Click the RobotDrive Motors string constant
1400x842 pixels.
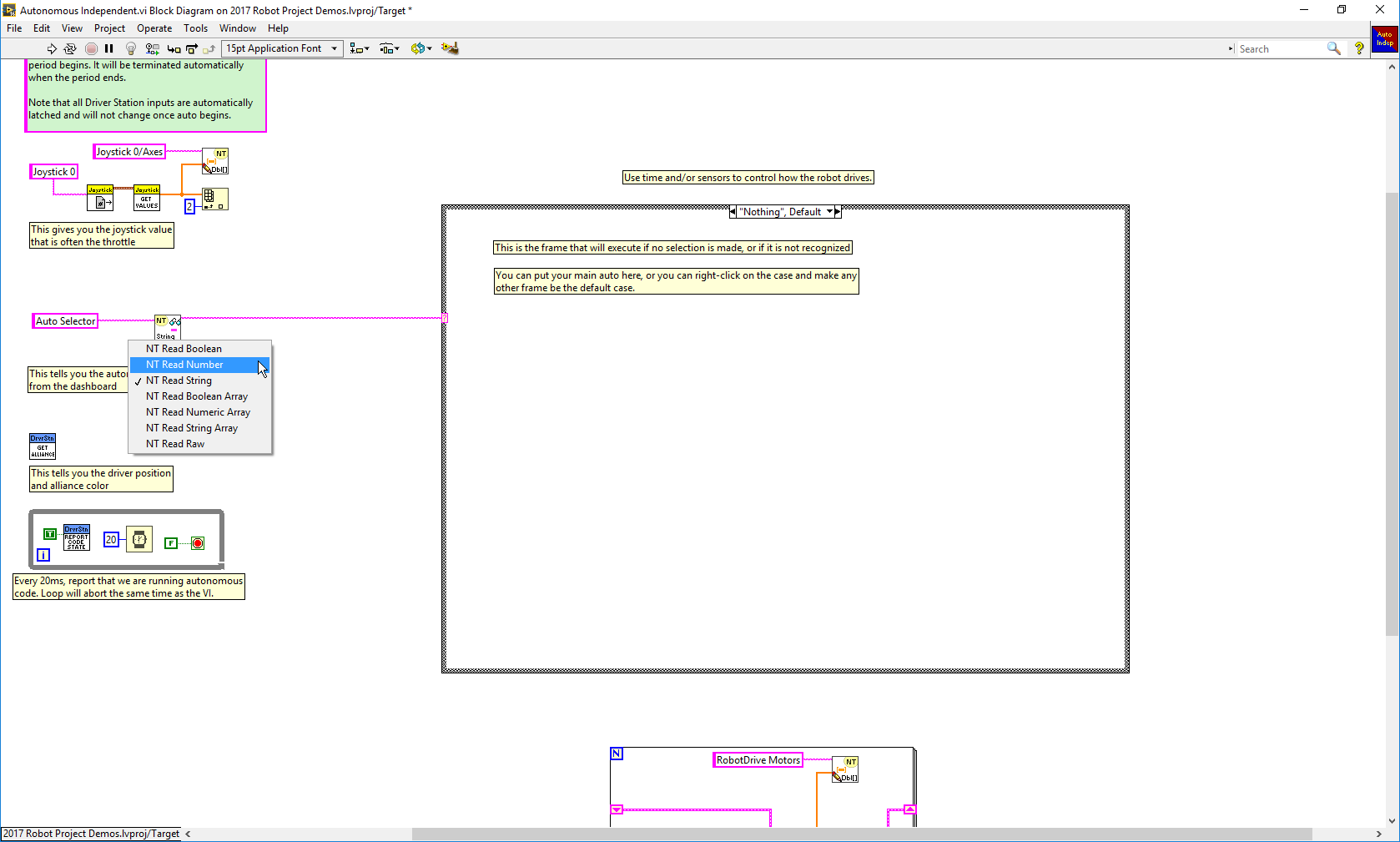[758, 760]
